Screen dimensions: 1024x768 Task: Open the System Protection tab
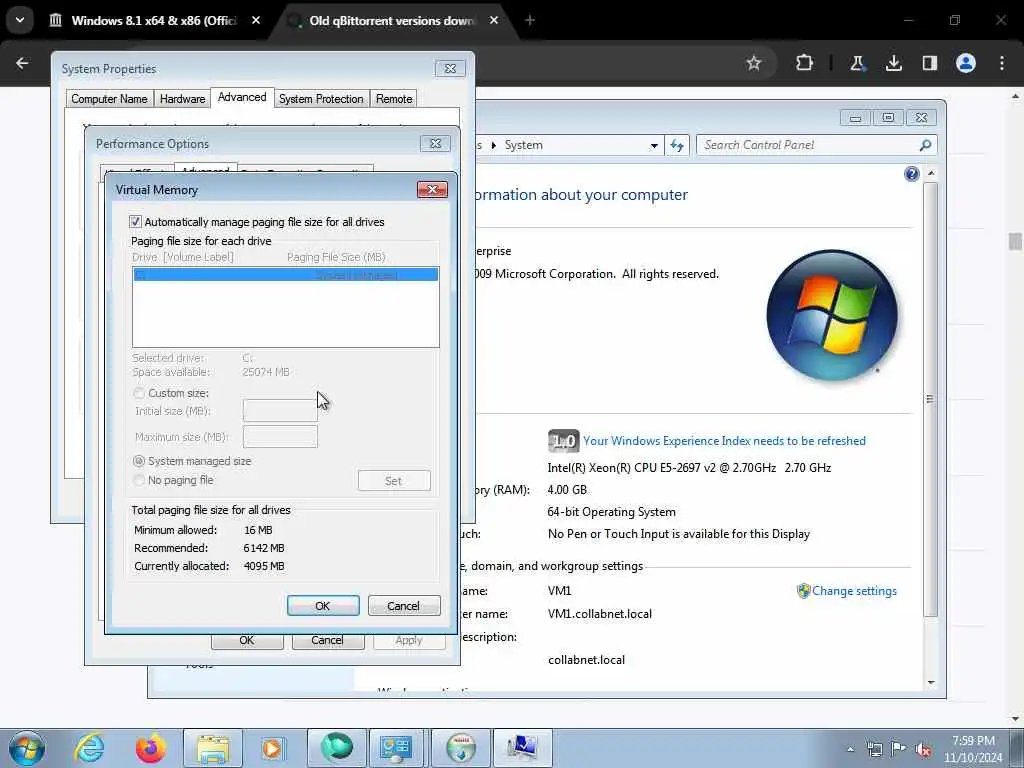point(321,99)
